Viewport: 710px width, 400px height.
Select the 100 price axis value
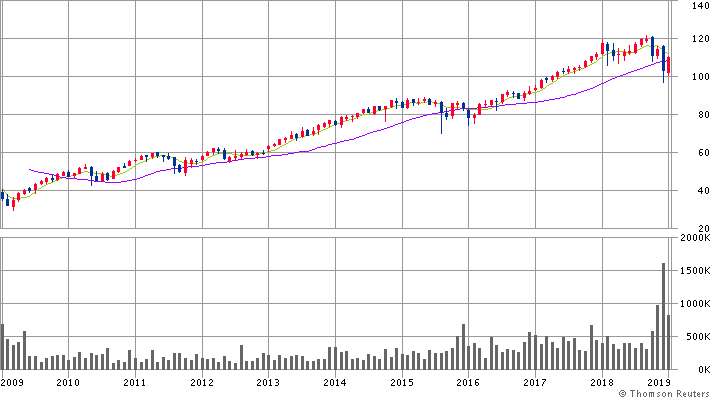(x=700, y=77)
